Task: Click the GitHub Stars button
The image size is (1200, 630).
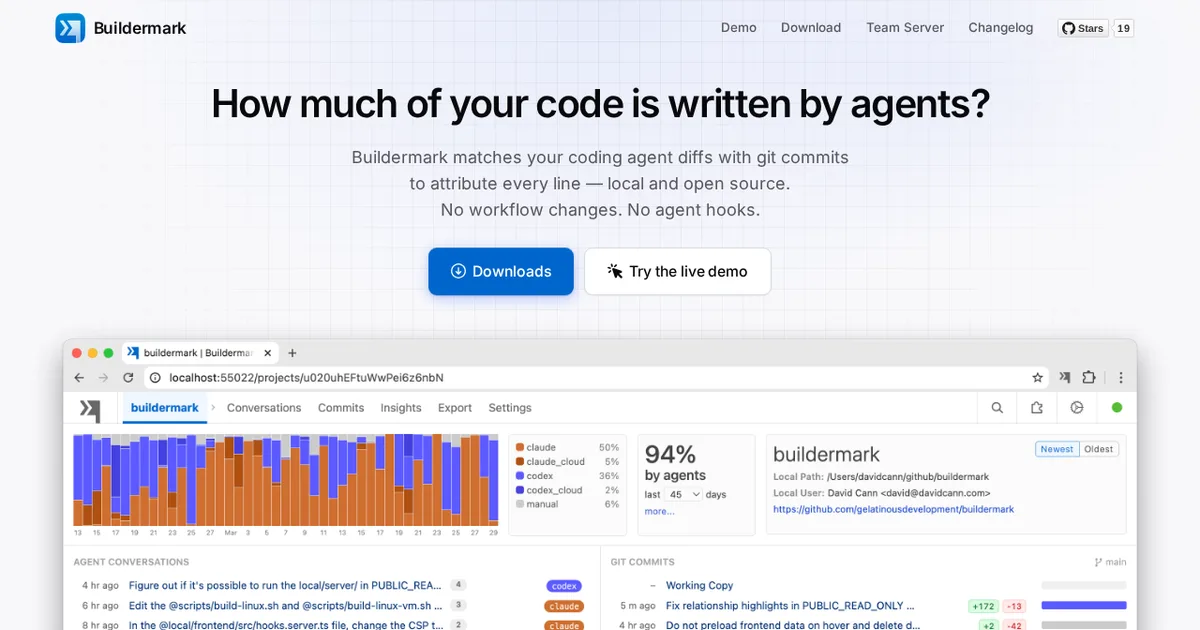Action: coord(1083,28)
